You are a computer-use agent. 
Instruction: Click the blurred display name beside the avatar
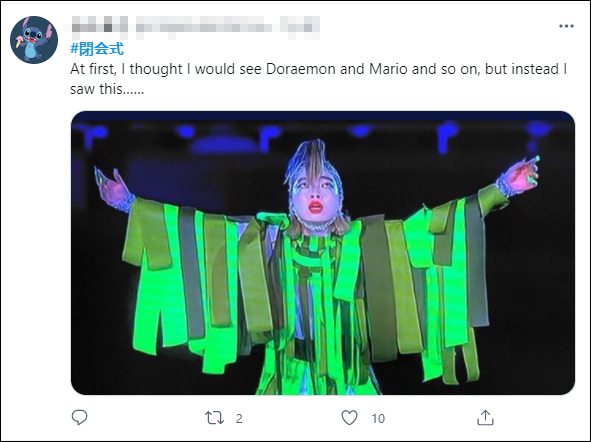tap(99, 26)
